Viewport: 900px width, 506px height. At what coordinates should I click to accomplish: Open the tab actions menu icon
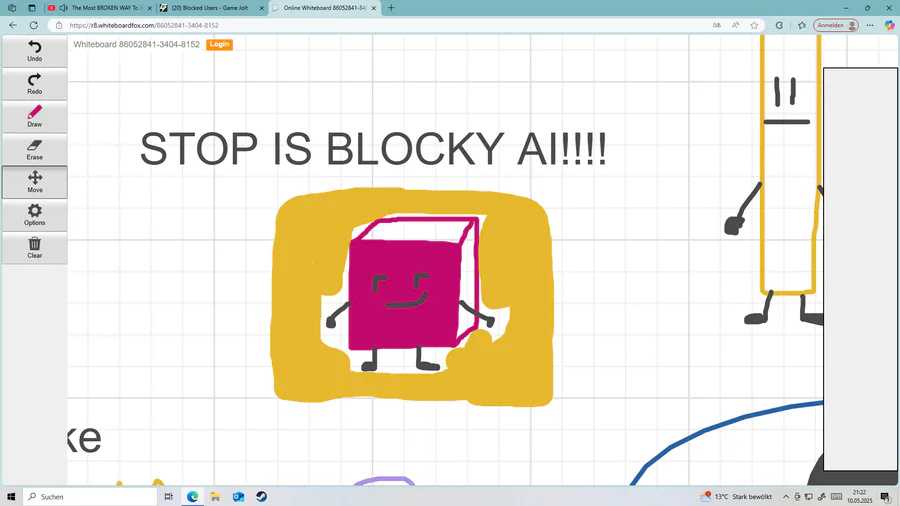coord(32,8)
